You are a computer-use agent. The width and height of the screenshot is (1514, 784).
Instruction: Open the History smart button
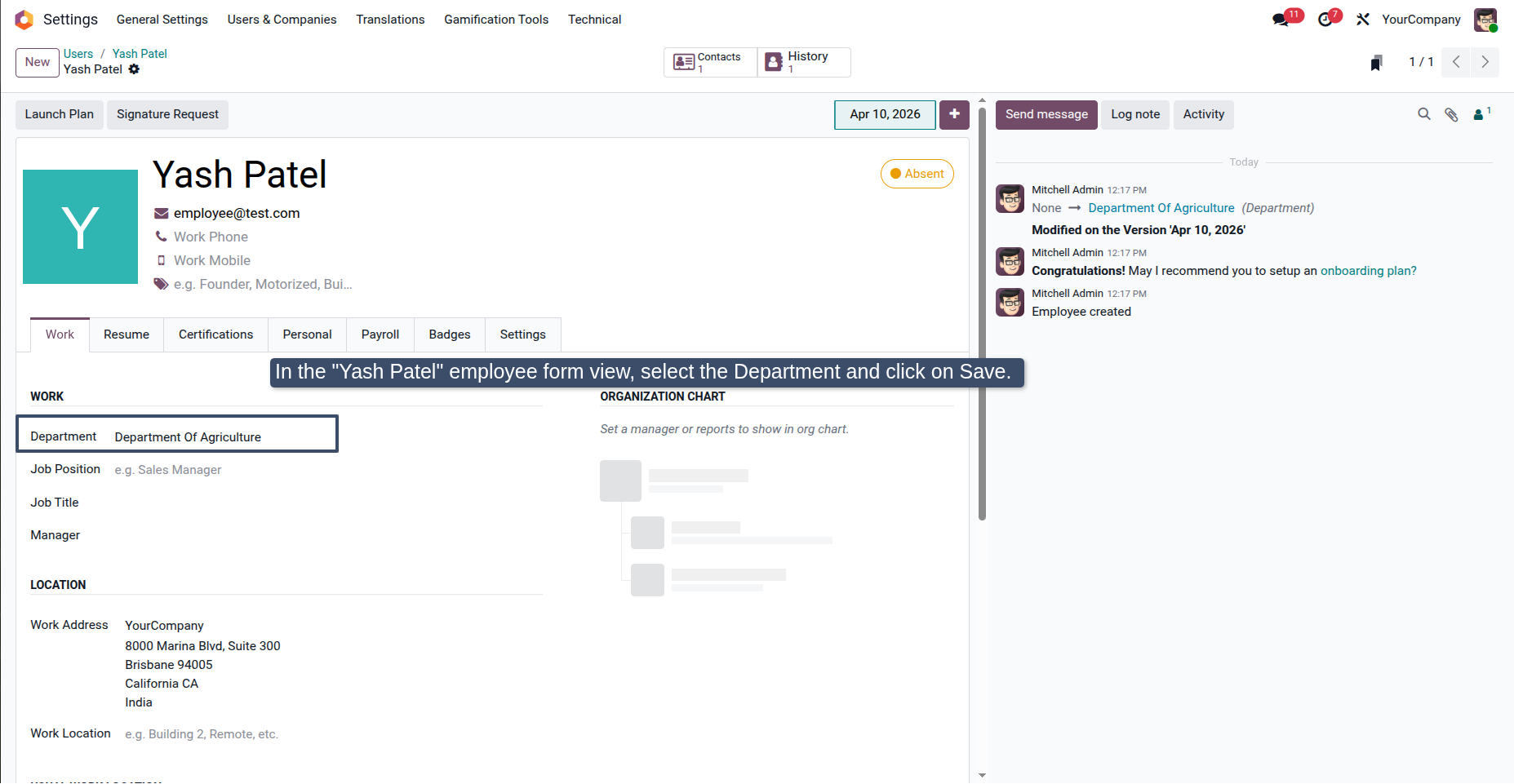804,62
